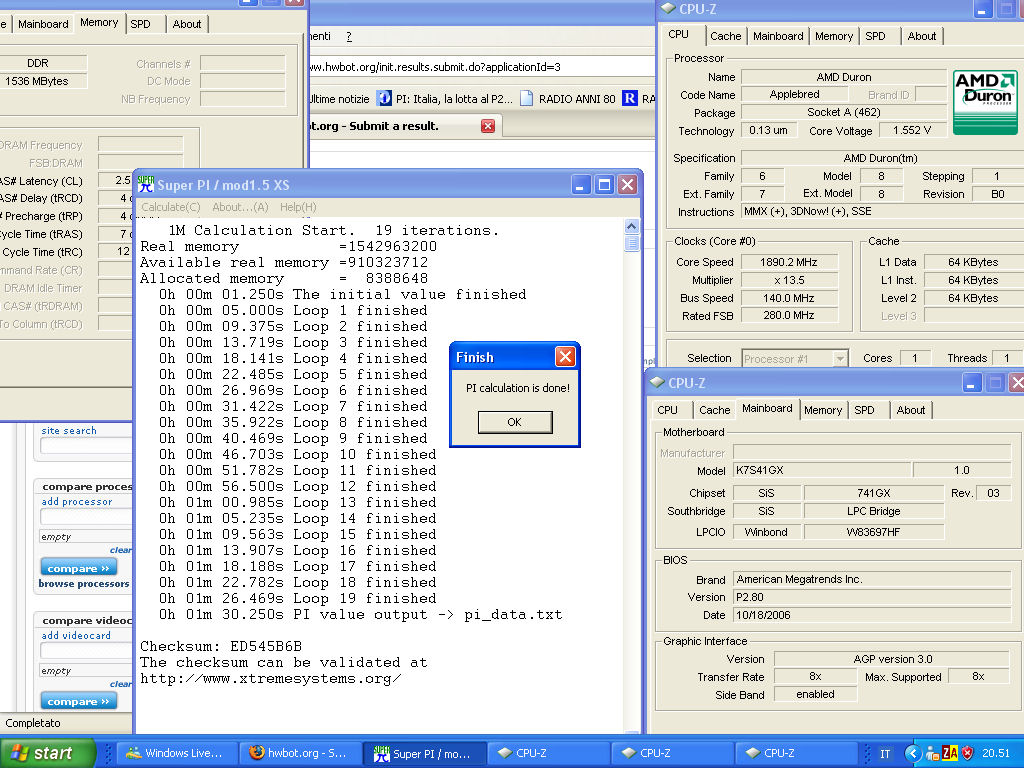The width and height of the screenshot is (1024, 768).
Task: Open Calculate(C) menu in Super PI
Action: (170, 207)
